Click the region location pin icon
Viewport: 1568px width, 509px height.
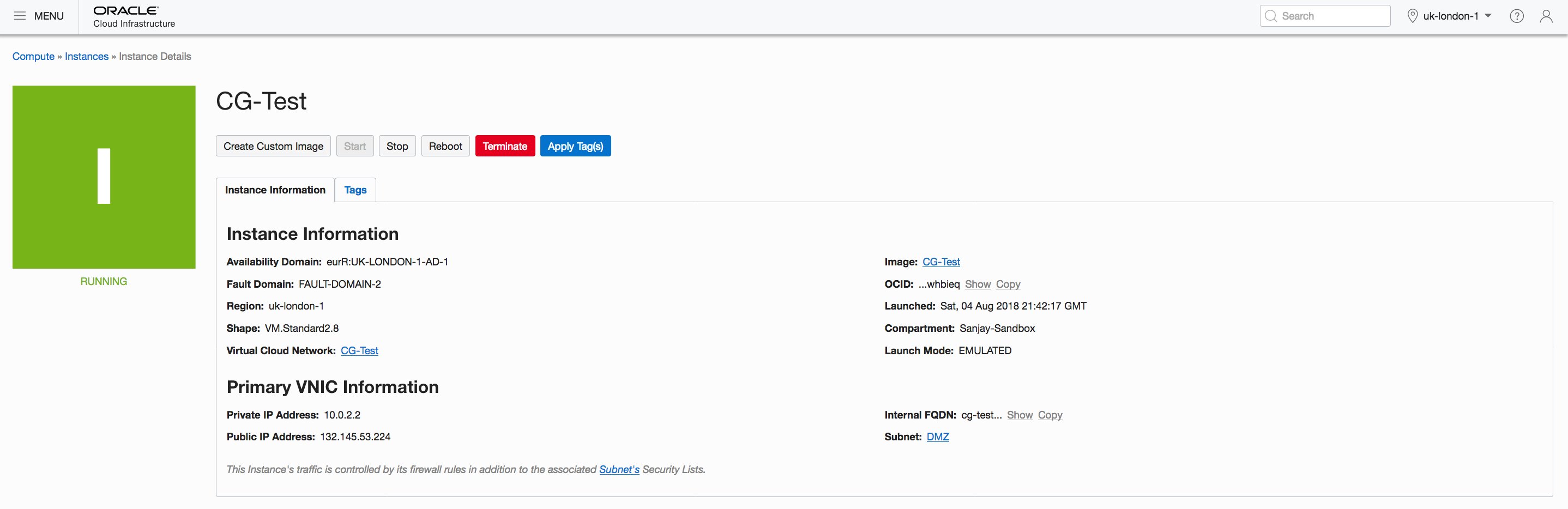[x=1413, y=16]
